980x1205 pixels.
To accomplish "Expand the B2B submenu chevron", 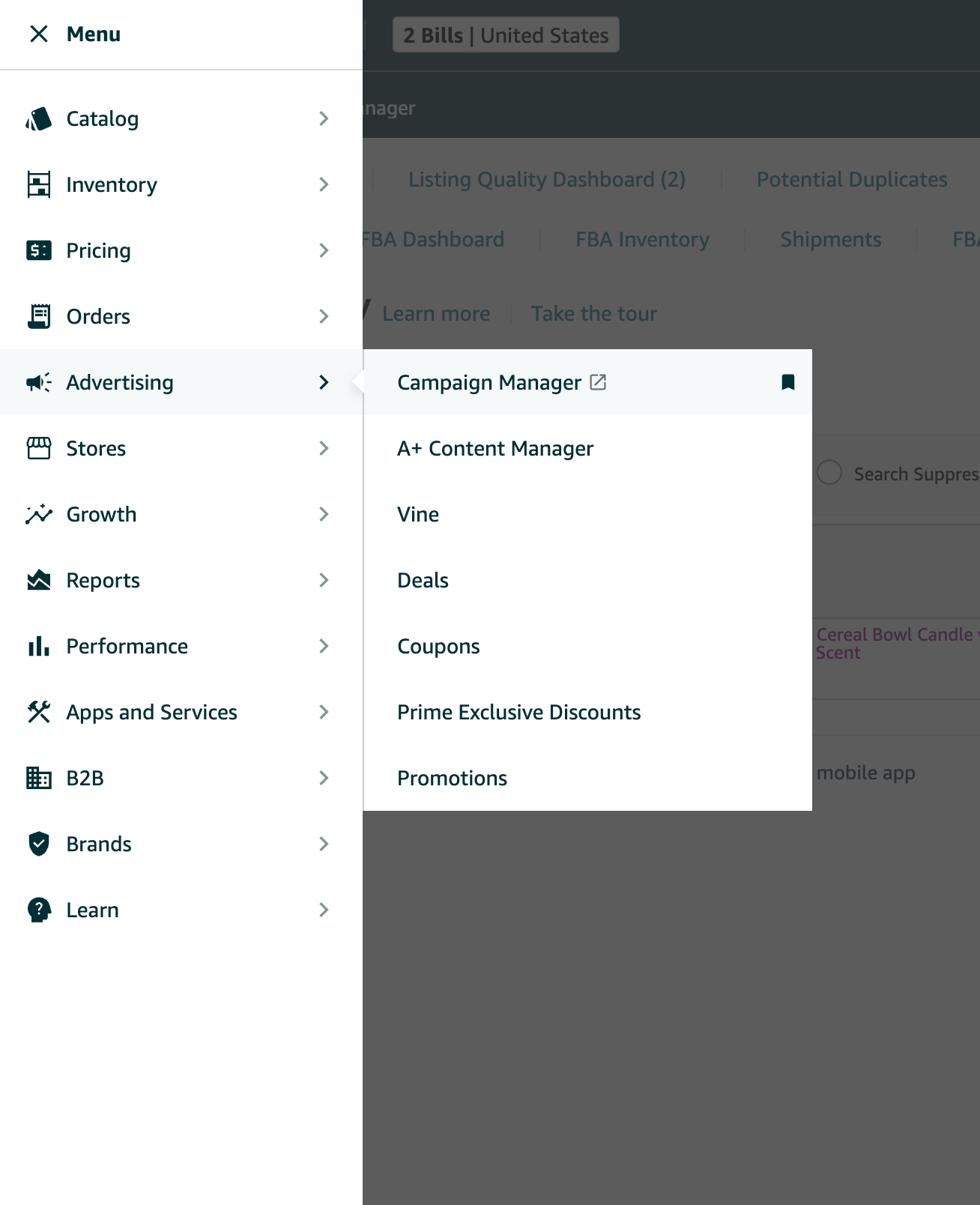I will 324,778.
